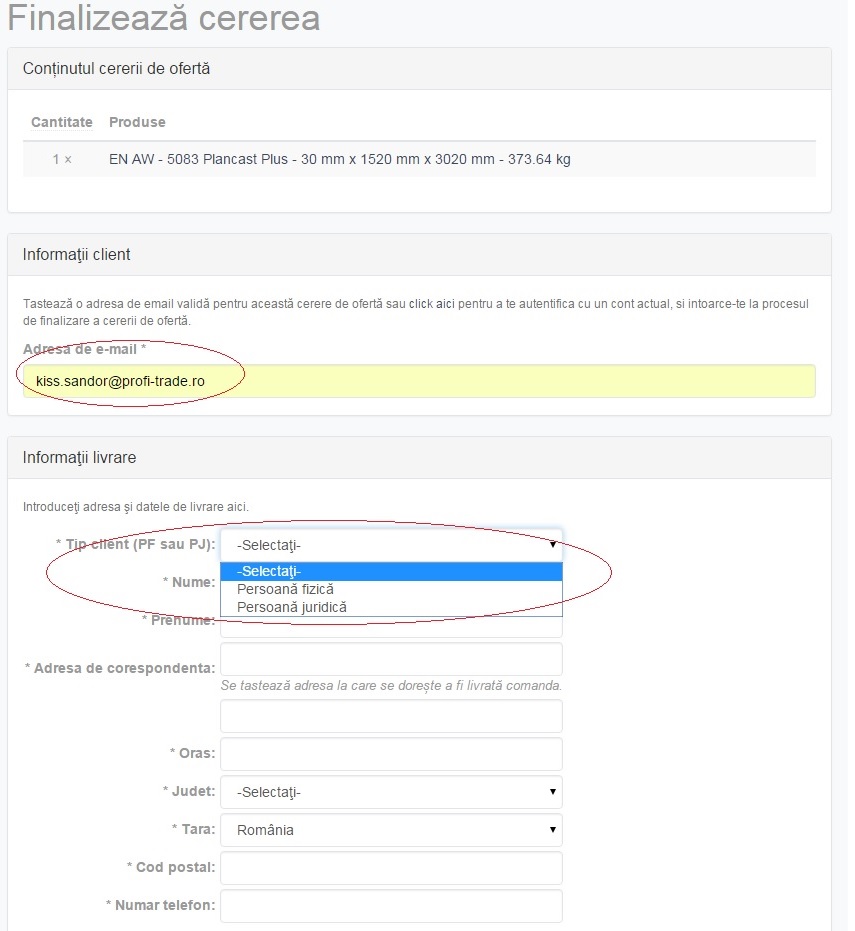Click the "1 ×" quantity cell
The height and width of the screenshot is (931, 855).
point(62,159)
